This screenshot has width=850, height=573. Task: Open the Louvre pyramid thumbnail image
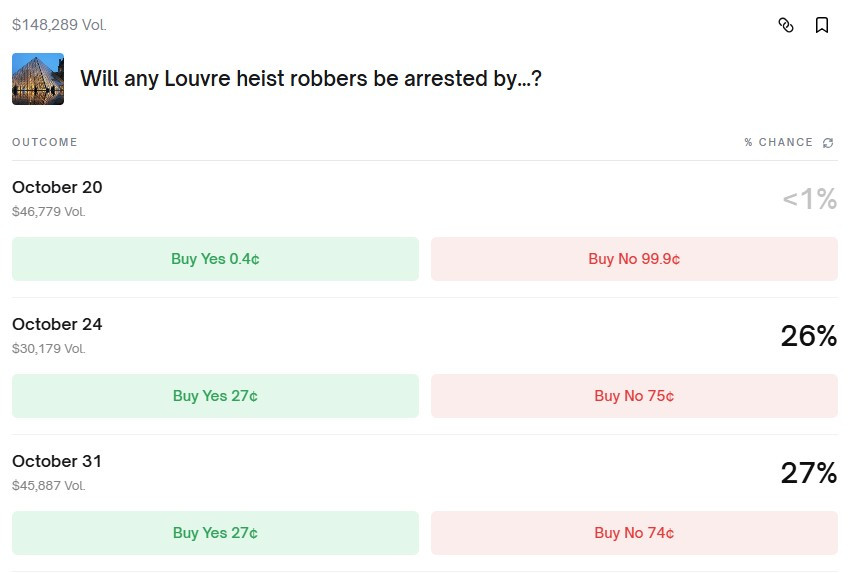[x=38, y=79]
